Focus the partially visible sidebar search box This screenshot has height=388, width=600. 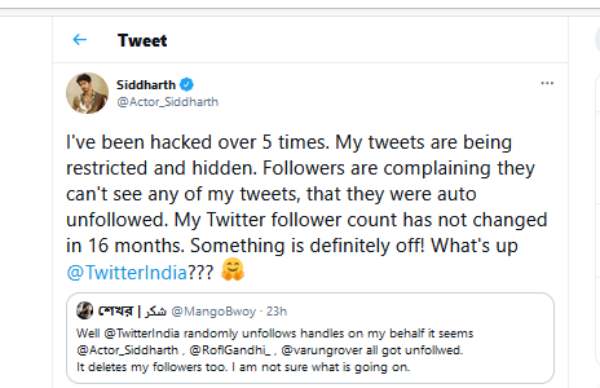597,40
